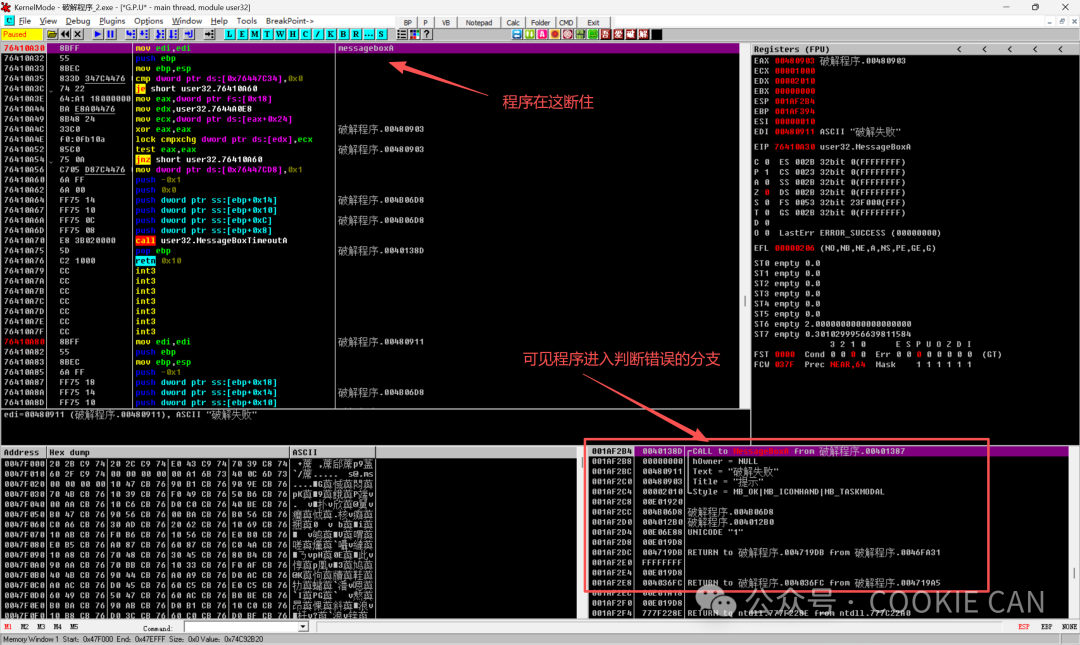Toggle EBP stack addressing mode in status bar

[1046, 626]
